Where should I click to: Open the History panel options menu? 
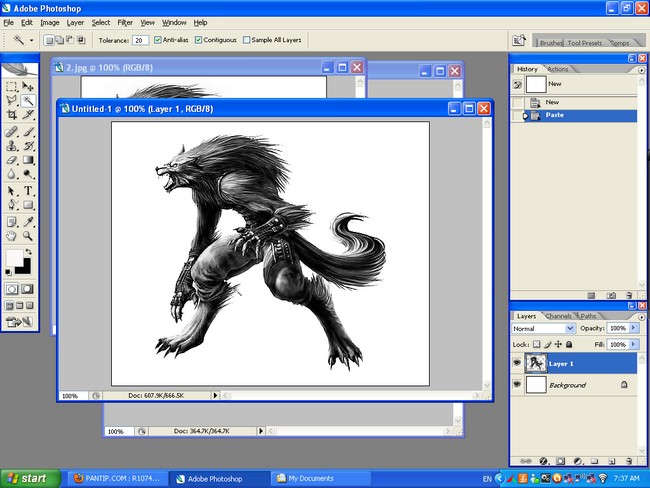click(642, 70)
